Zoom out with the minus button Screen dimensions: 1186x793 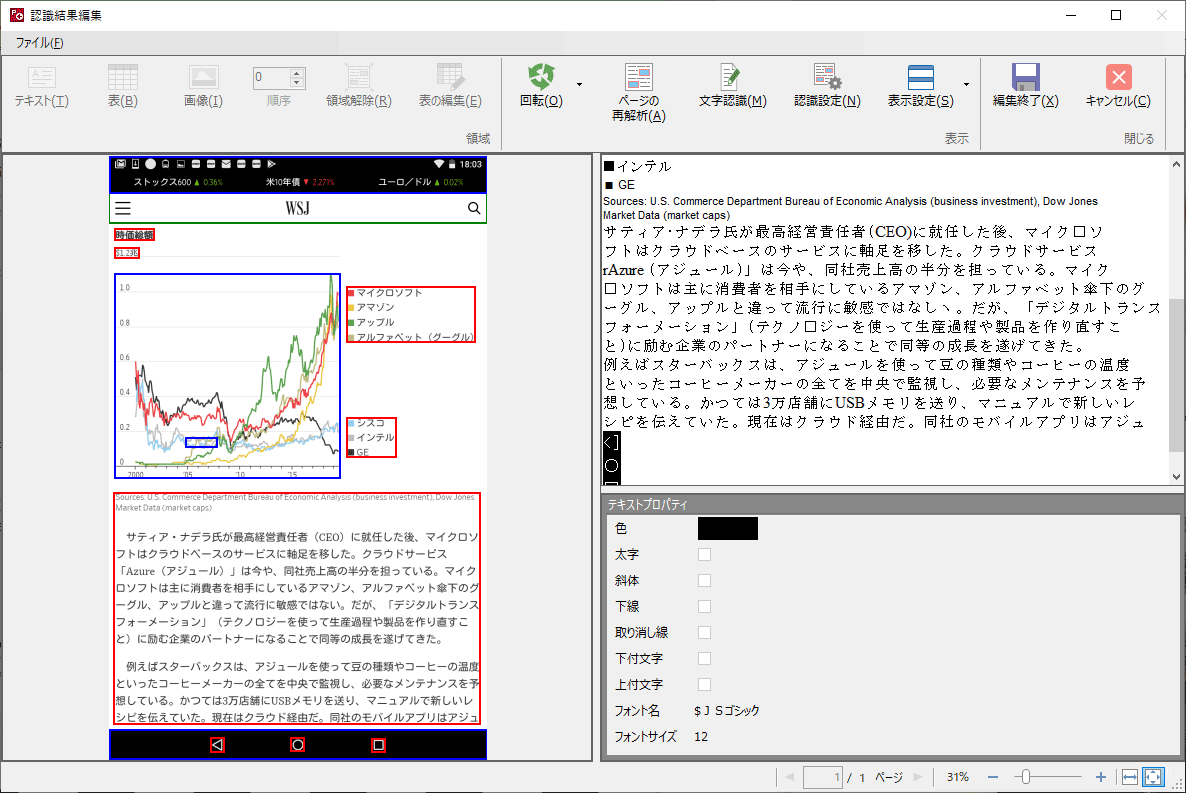point(993,777)
